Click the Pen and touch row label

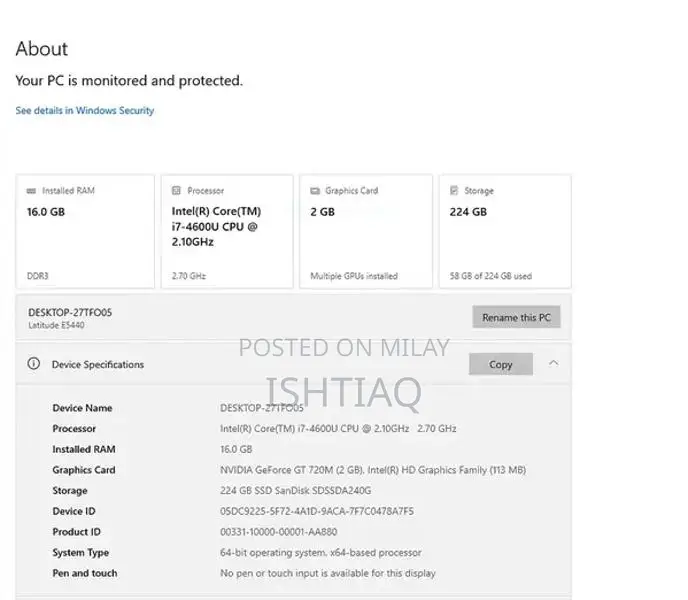(x=85, y=573)
